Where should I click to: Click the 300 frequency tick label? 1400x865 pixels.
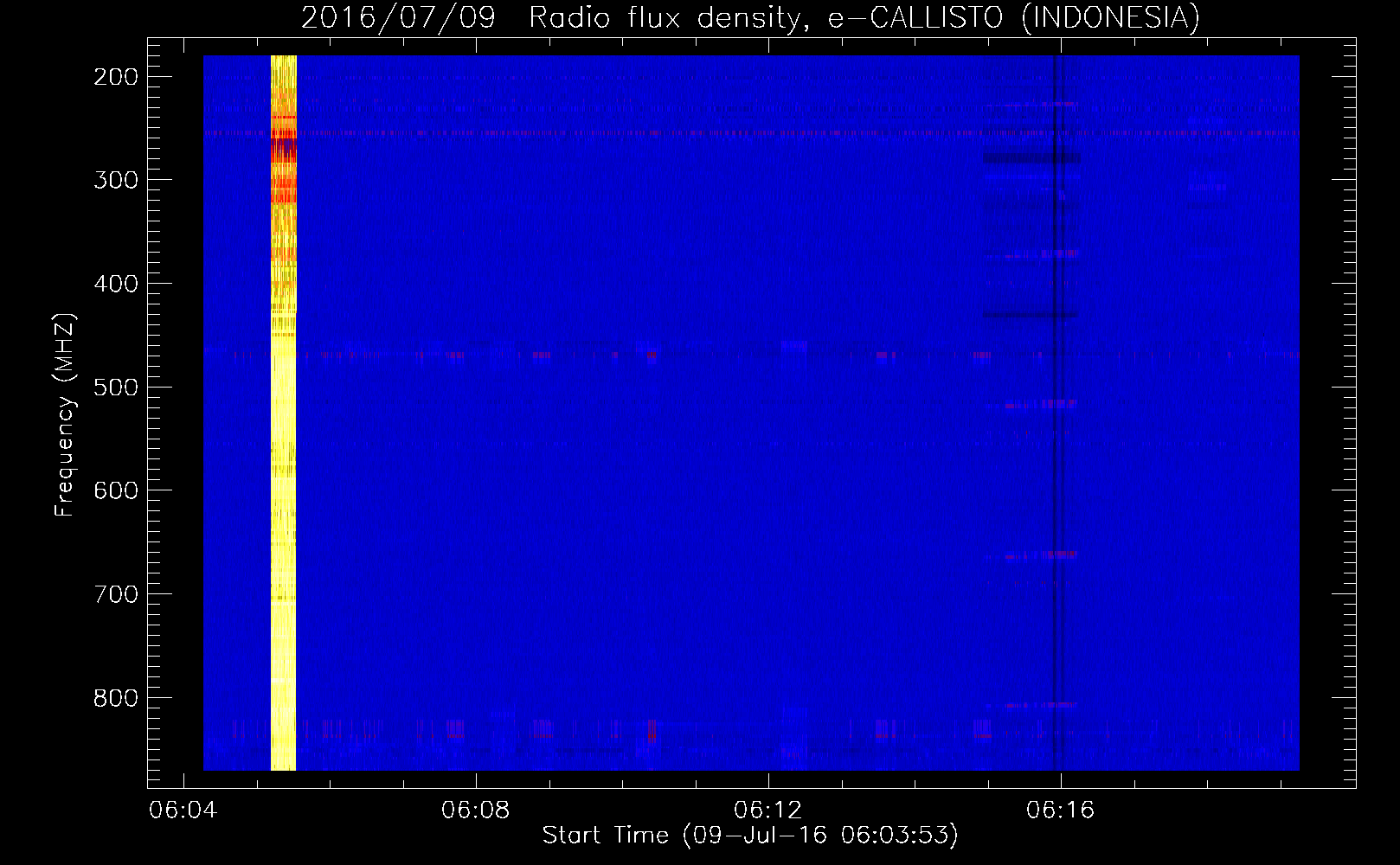[116, 180]
